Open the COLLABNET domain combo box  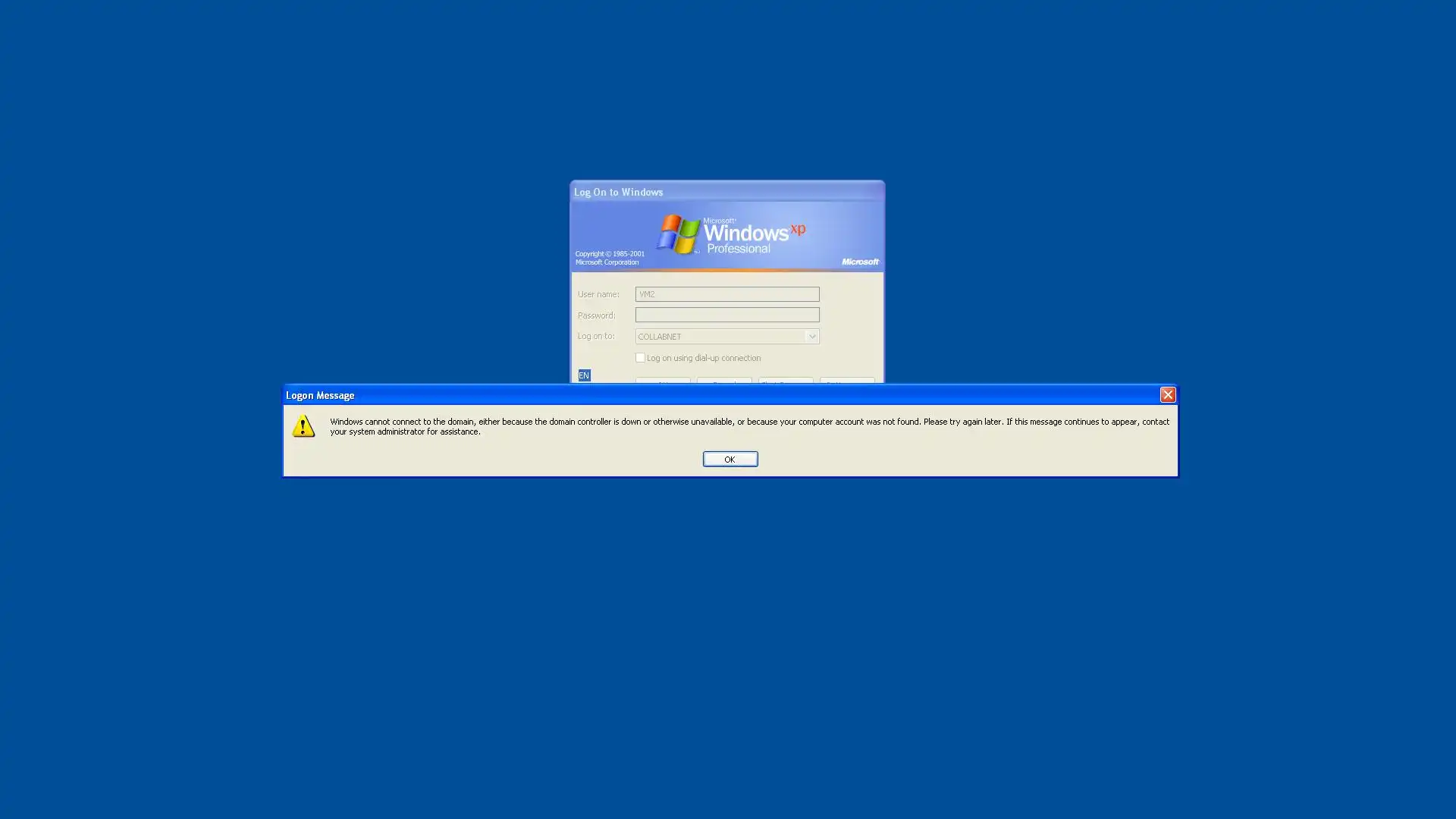click(x=720, y=337)
